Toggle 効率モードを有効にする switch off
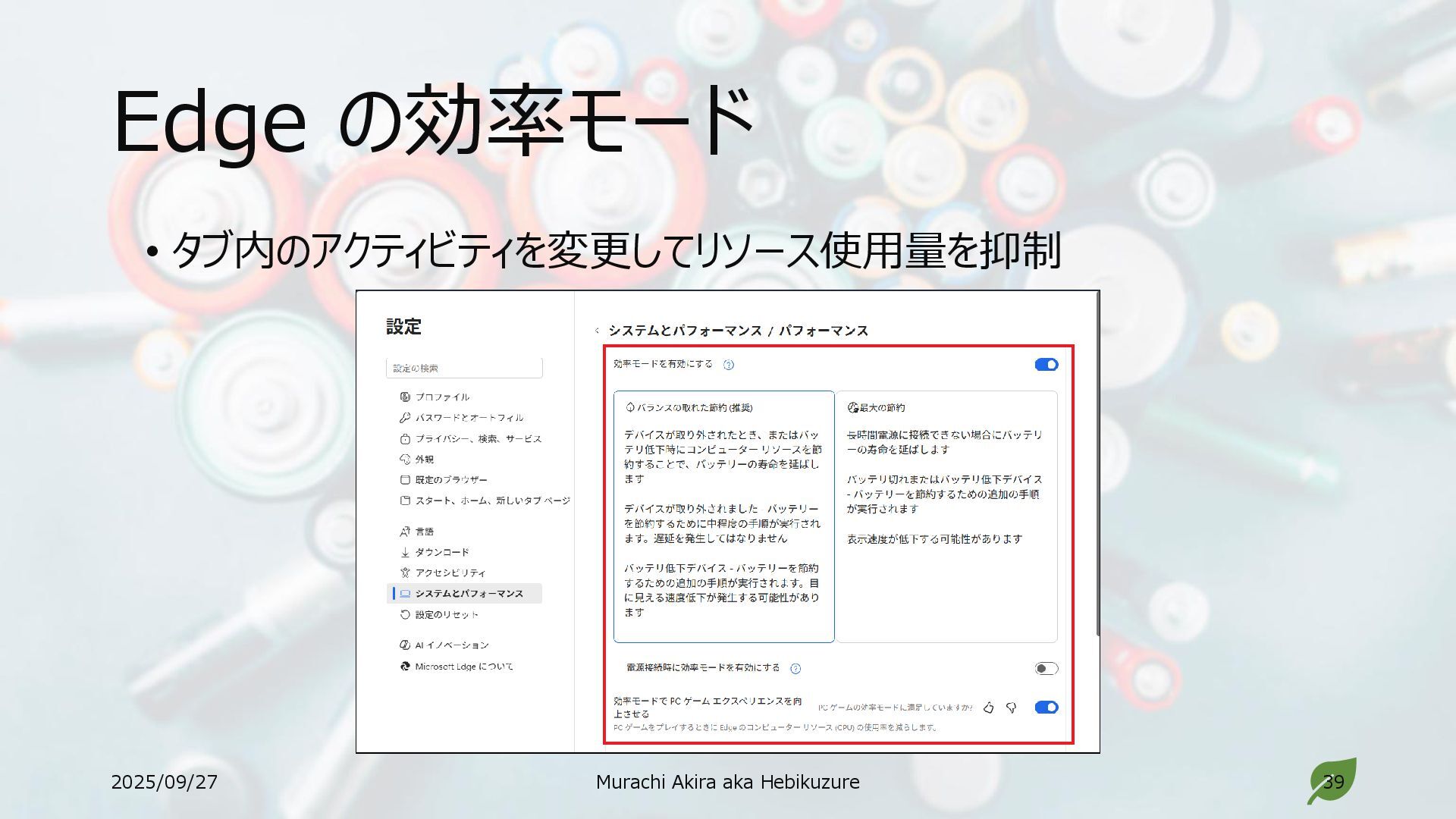The height and width of the screenshot is (819, 1456). [x=1046, y=365]
